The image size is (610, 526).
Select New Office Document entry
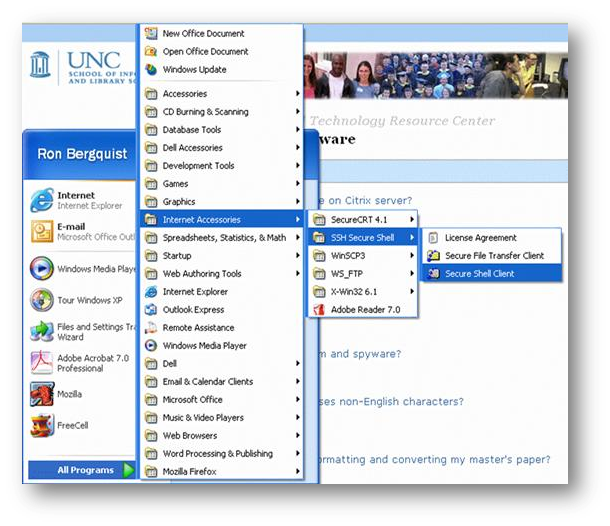(x=205, y=34)
